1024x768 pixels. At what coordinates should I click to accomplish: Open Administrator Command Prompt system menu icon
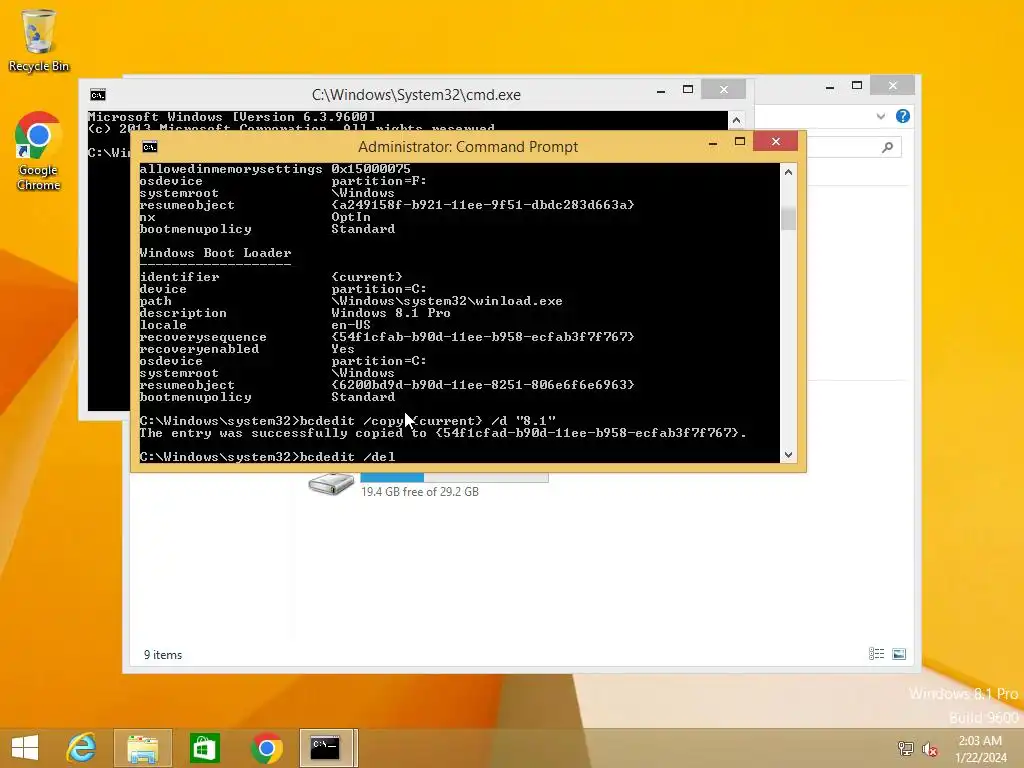150,147
